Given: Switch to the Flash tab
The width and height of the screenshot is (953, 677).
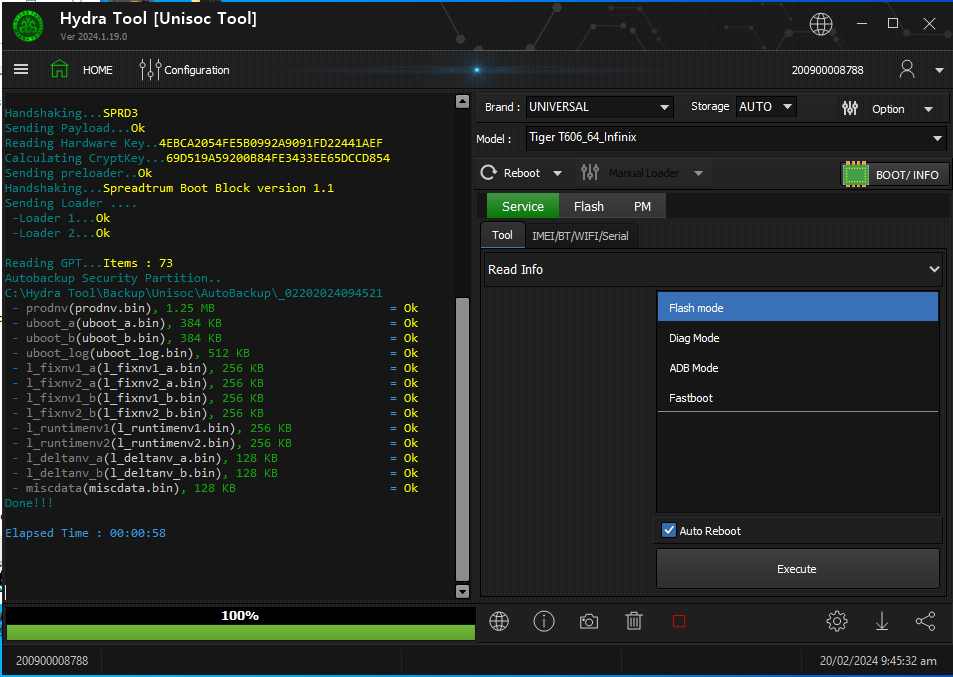Looking at the screenshot, I should point(588,206).
